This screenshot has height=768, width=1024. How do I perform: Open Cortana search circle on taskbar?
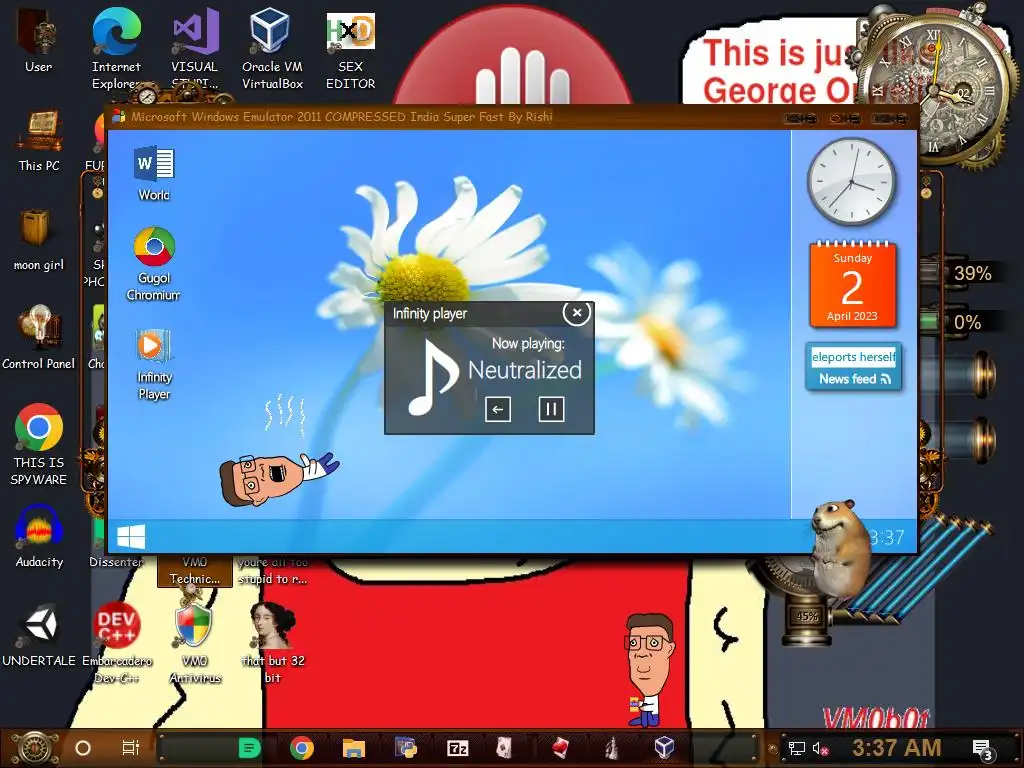coord(83,748)
